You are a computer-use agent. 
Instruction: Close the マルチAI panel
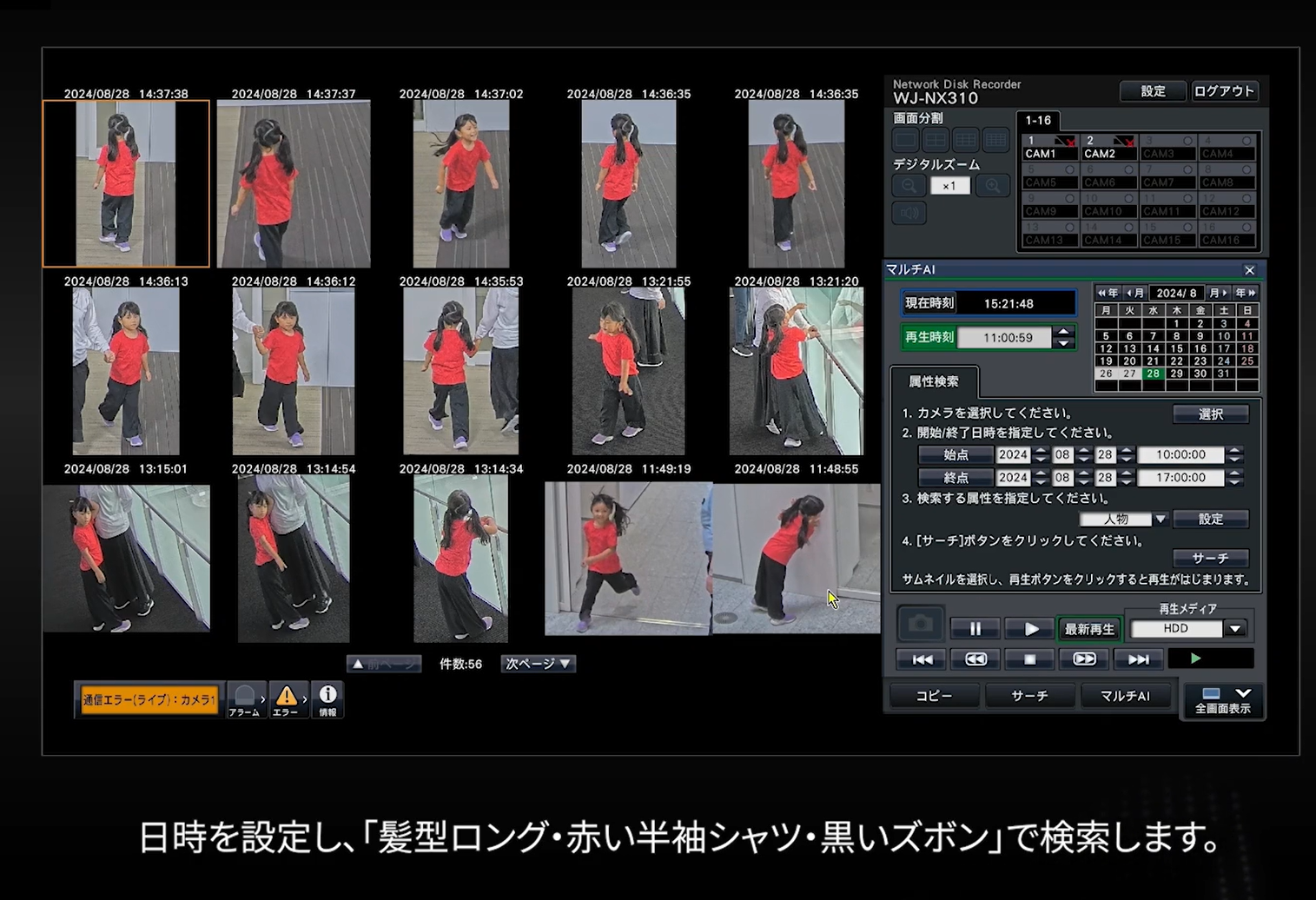pyautogui.click(x=1249, y=270)
